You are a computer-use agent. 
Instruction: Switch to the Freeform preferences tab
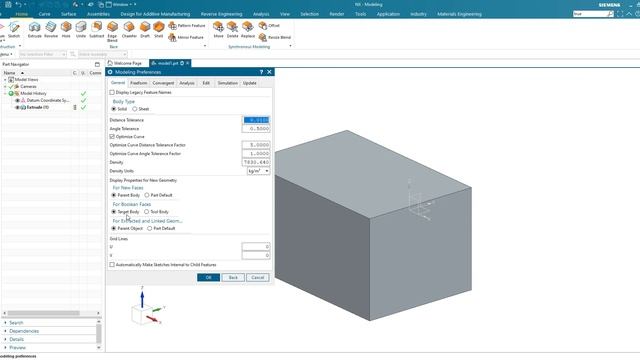[138, 83]
